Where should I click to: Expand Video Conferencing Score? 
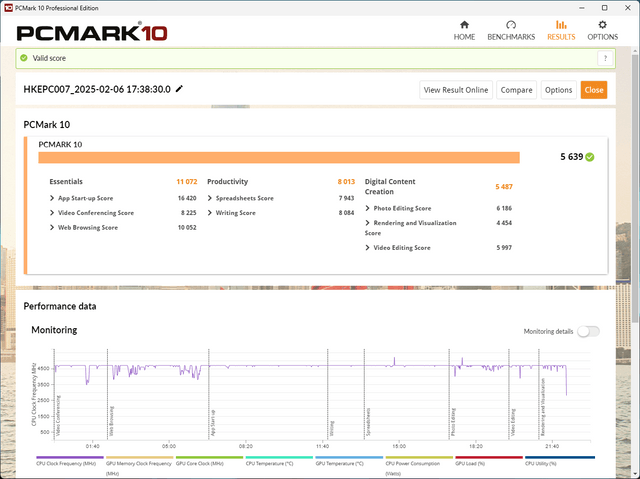[x=52, y=213]
